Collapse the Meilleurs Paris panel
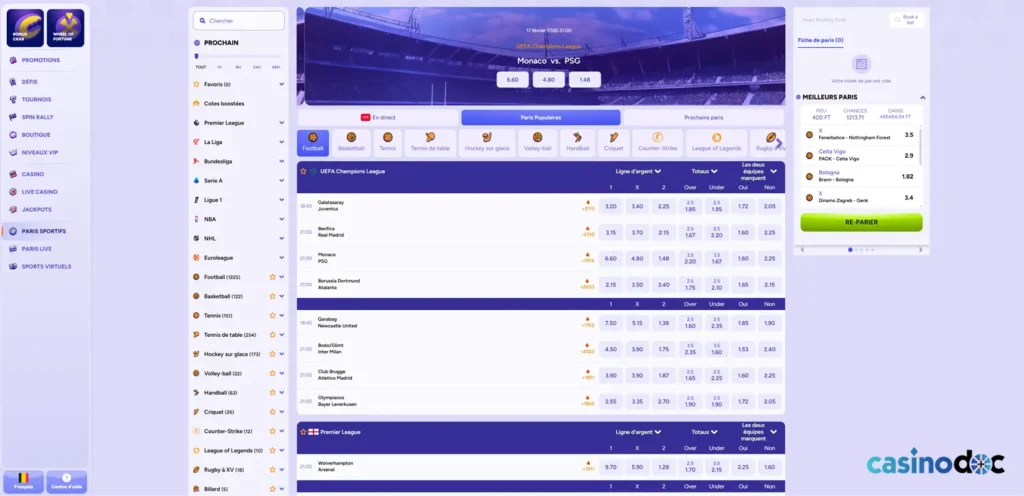 (x=923, y=97)
